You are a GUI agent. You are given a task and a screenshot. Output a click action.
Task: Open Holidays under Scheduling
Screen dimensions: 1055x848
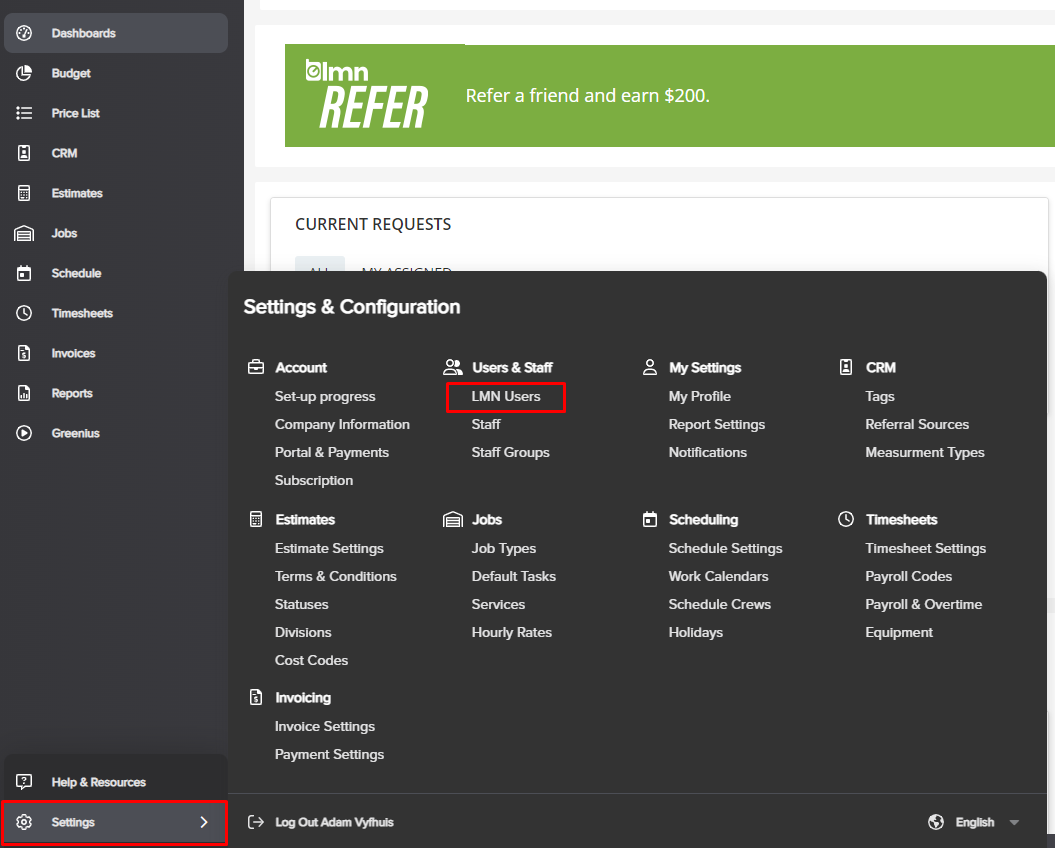click(696, 633)
